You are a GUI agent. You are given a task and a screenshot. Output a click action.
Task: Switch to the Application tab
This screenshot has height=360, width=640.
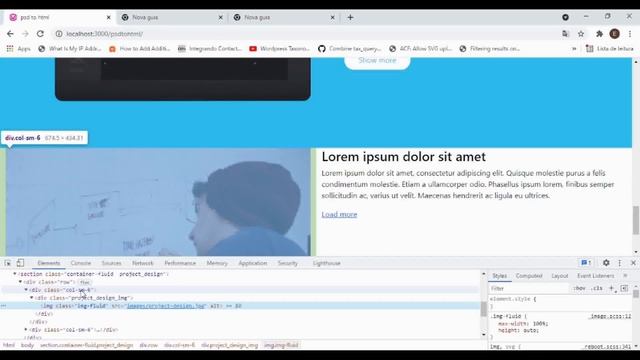point(253,263)
